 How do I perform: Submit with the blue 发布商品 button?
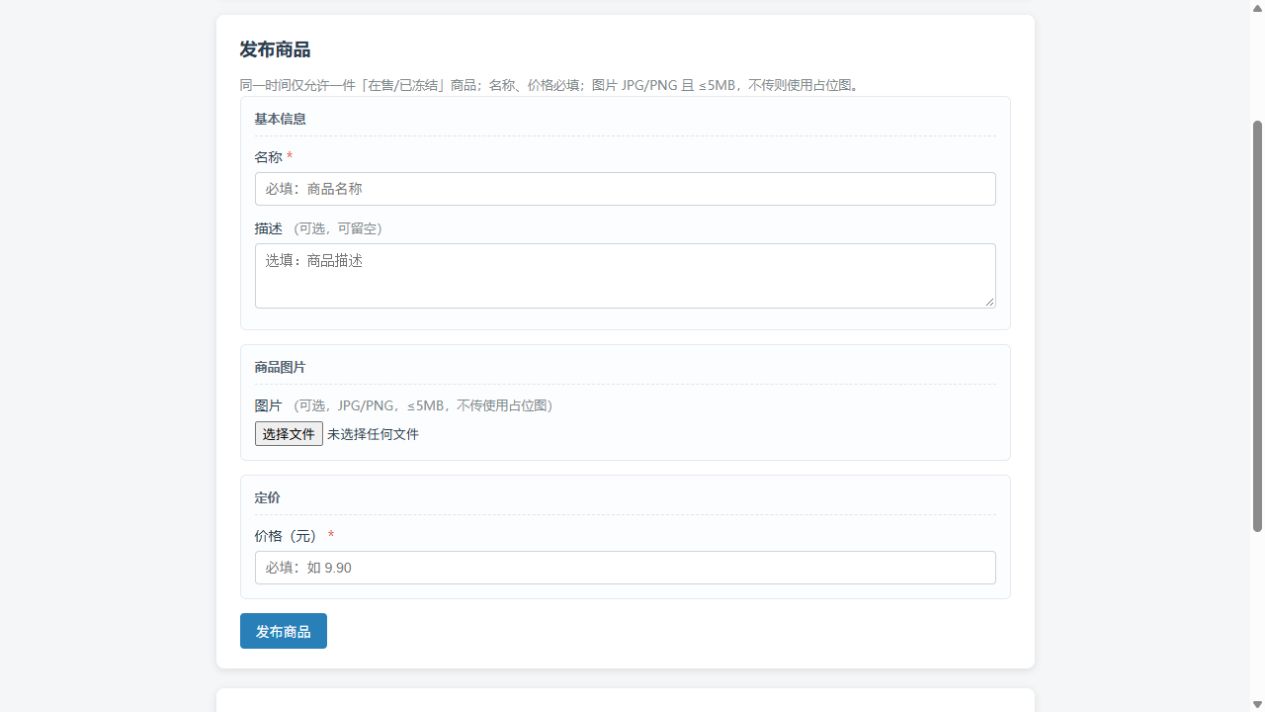pyautogui.click(x=283, y=631)
